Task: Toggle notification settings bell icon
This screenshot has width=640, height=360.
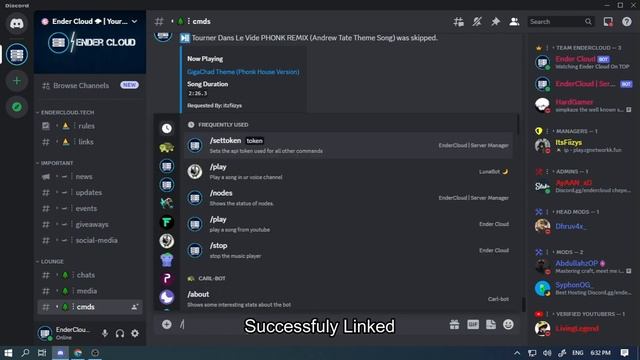Action: tap(477, 22)
